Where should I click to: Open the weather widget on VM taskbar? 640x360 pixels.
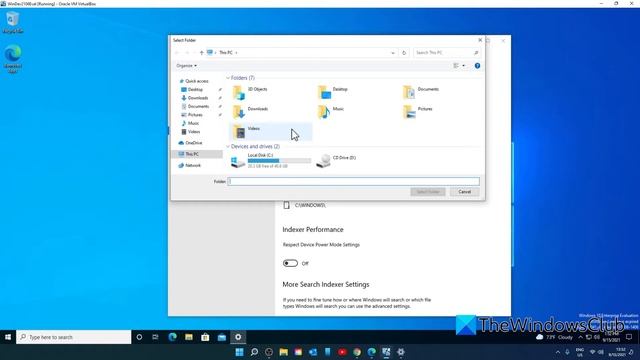tap(555, 337)
